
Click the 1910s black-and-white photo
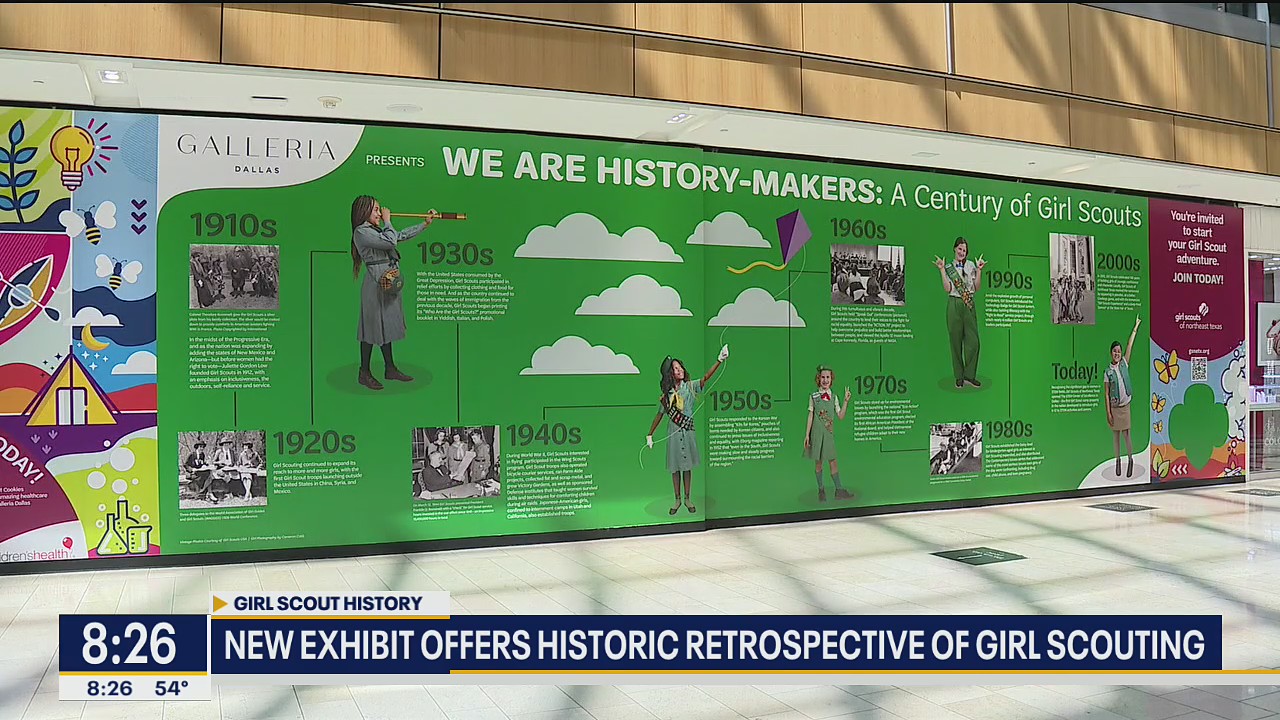(x=234, y=276)
